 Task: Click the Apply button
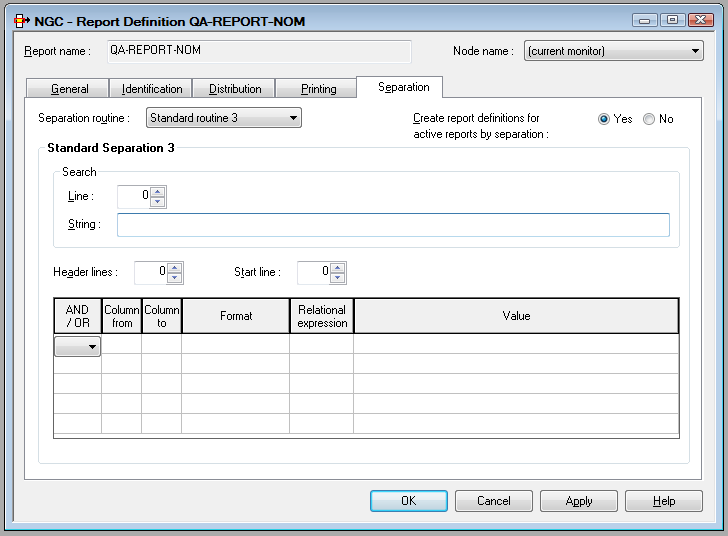coord(579,501)
